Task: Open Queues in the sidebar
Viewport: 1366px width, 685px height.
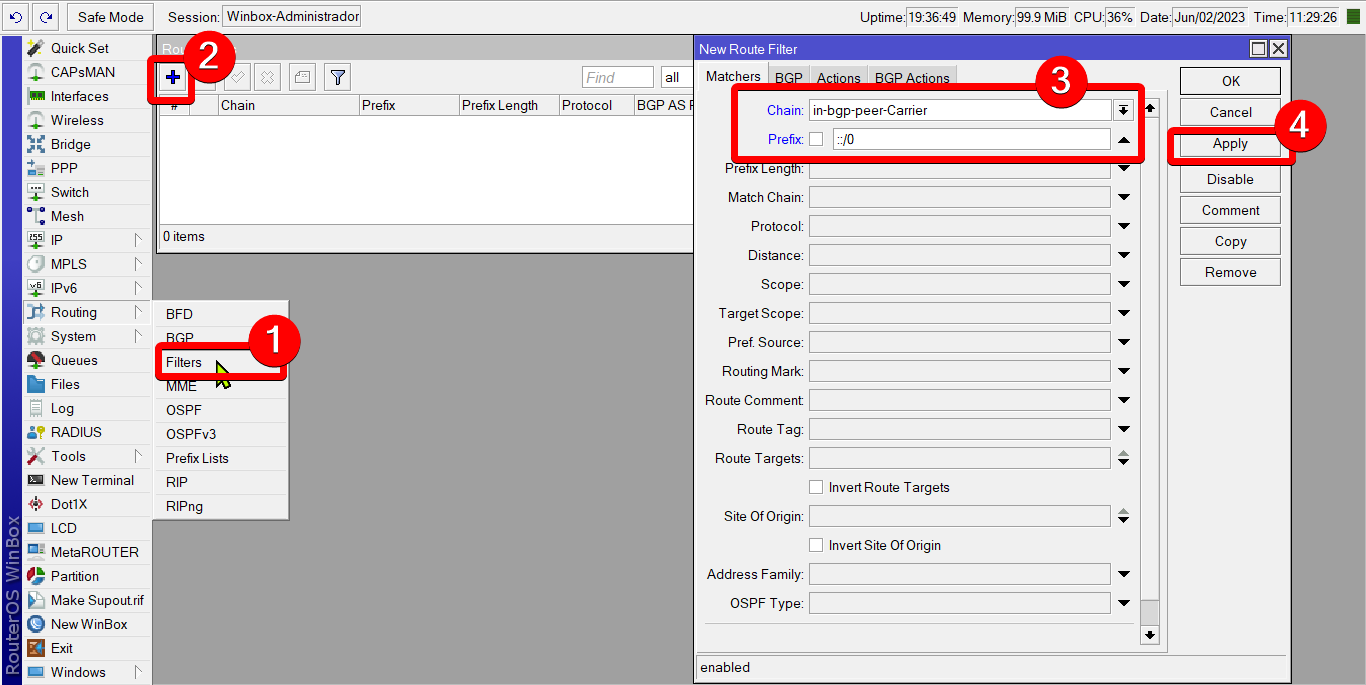Action: coord(87,360)
